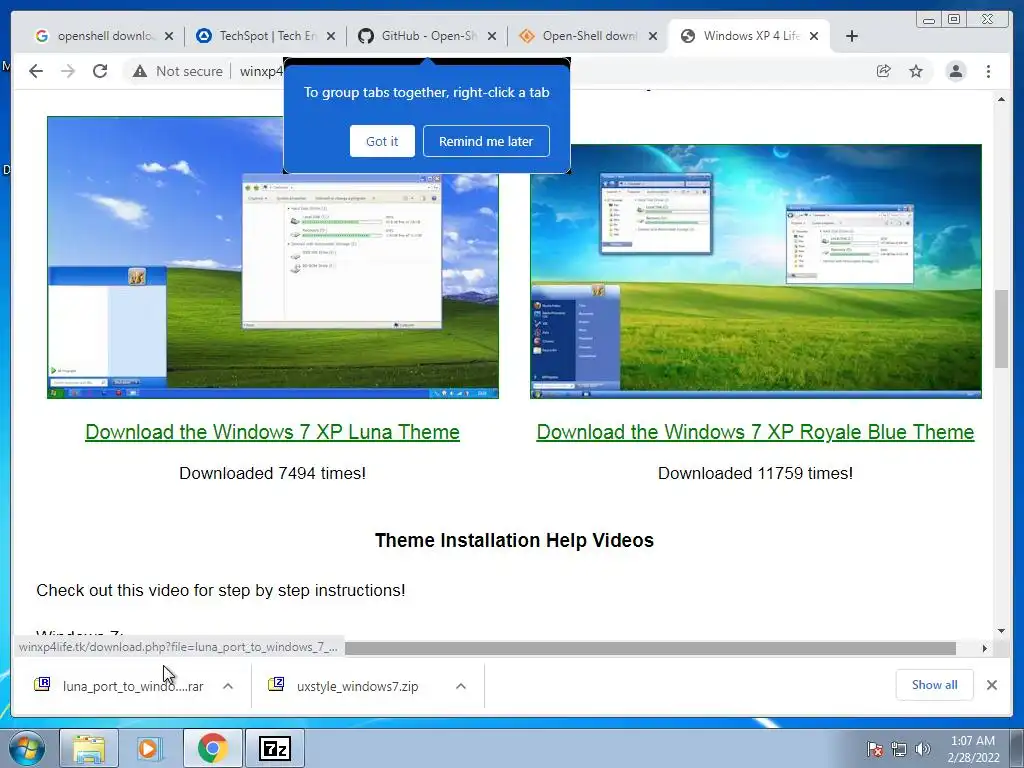Open the downloaded luna_port_to_windo...rar file
This screenshot has height=768, width=1024.
(x=133, y=686)
